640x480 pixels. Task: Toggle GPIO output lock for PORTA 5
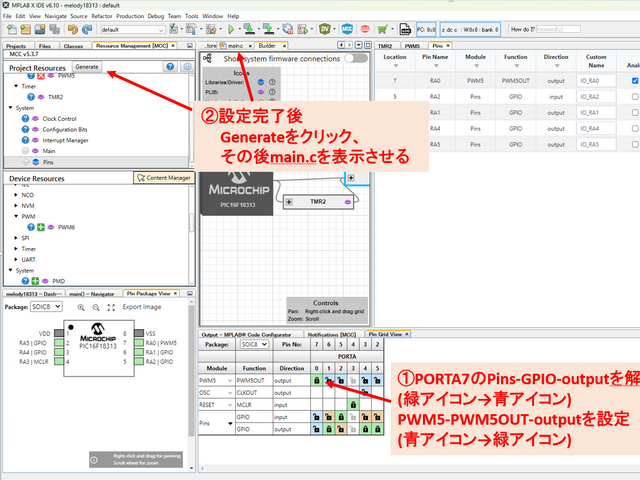(378, 429)
